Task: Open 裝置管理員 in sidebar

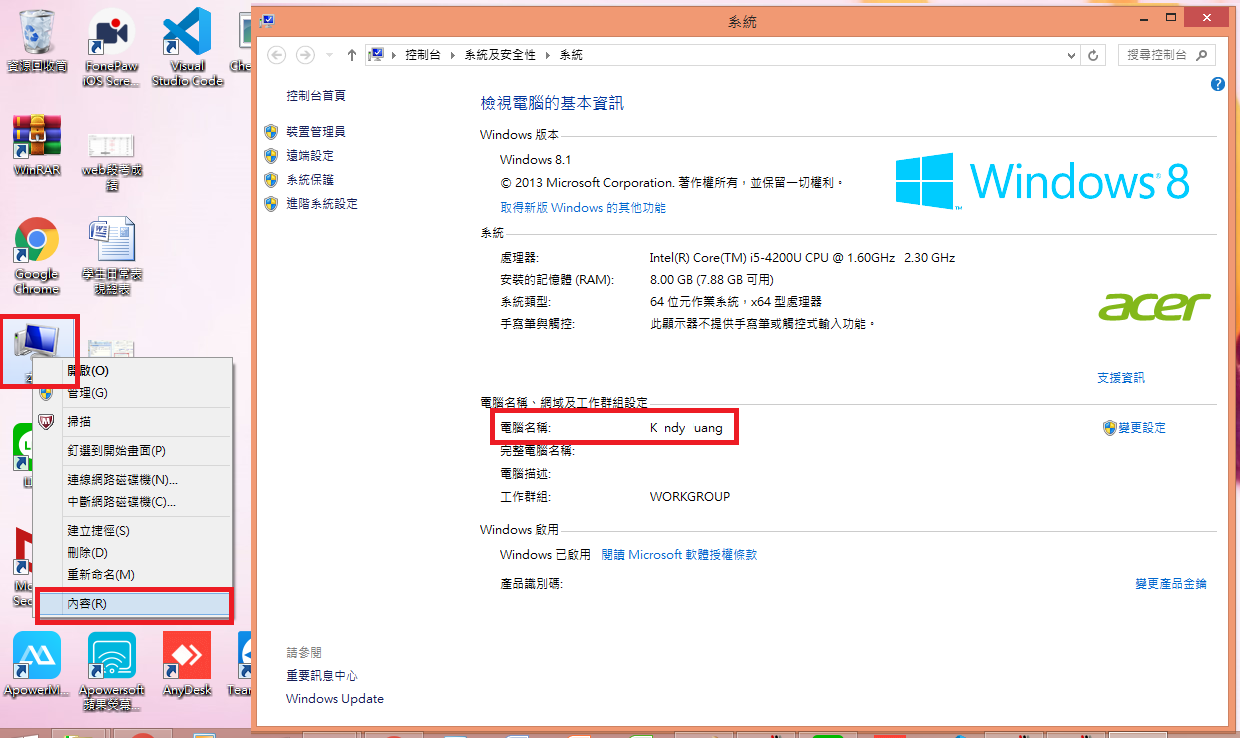Action: click(x=316, y=132)
